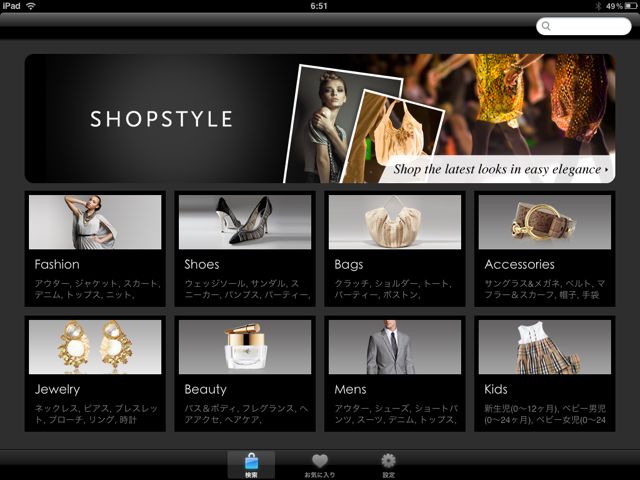Open the shopping bag search tab
Viewport: 640px width, 480px height.
pos(251,465)
